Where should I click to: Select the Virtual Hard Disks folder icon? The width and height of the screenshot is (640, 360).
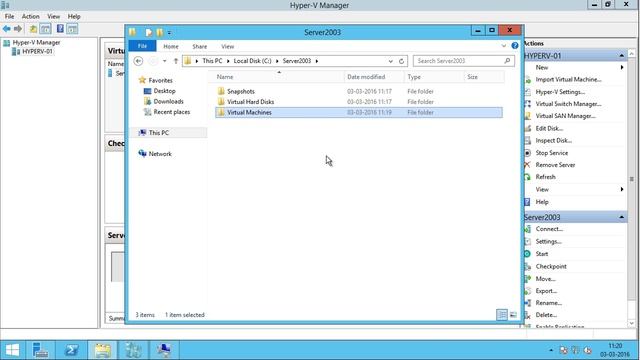click(x=221, y=102)
